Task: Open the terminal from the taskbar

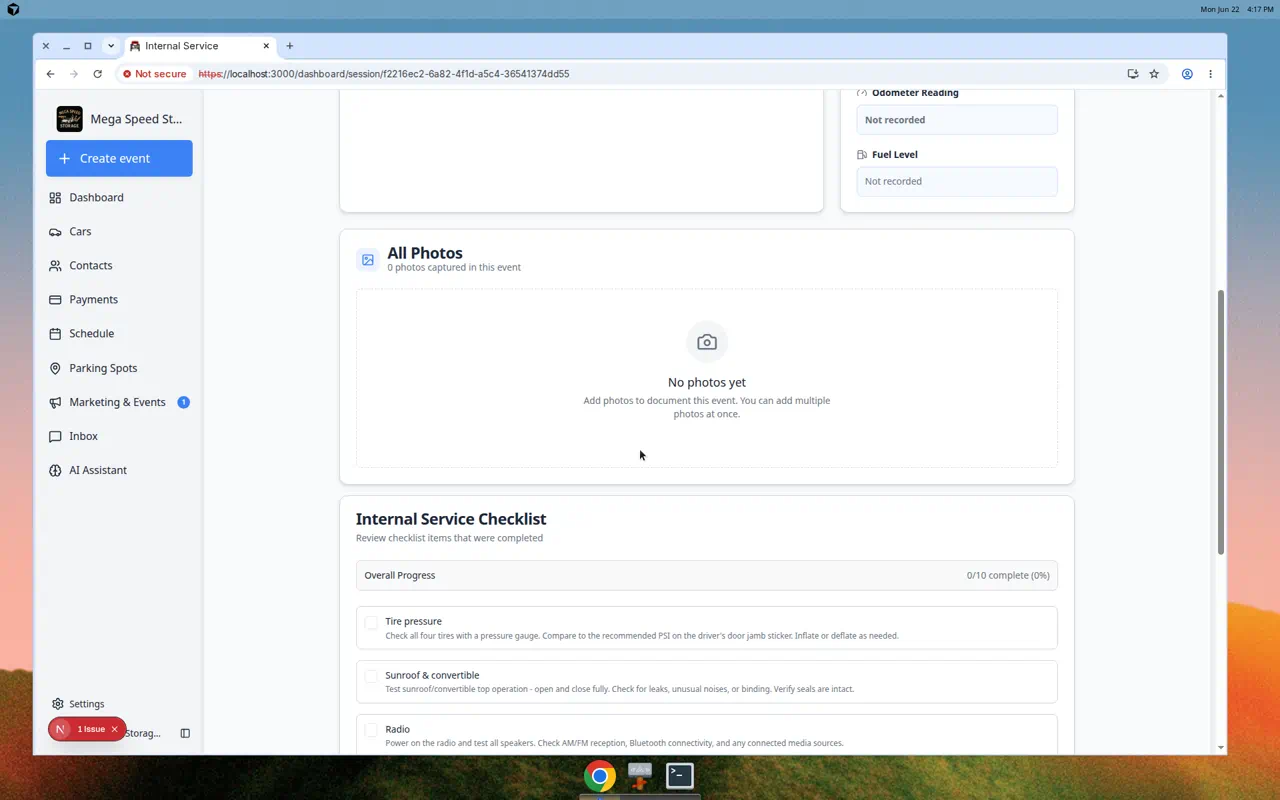Action: (x=680, y=775)
